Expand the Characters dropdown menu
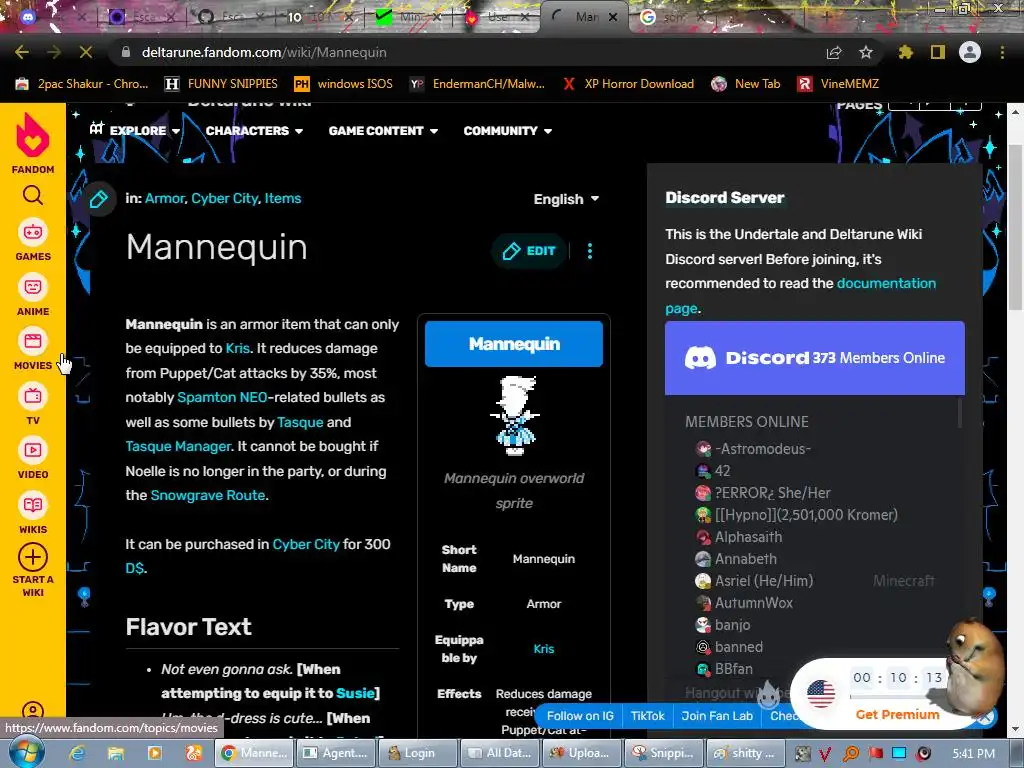Image resolution: width=1024 pixels, height=768 pixels. [x=254, y=131]
